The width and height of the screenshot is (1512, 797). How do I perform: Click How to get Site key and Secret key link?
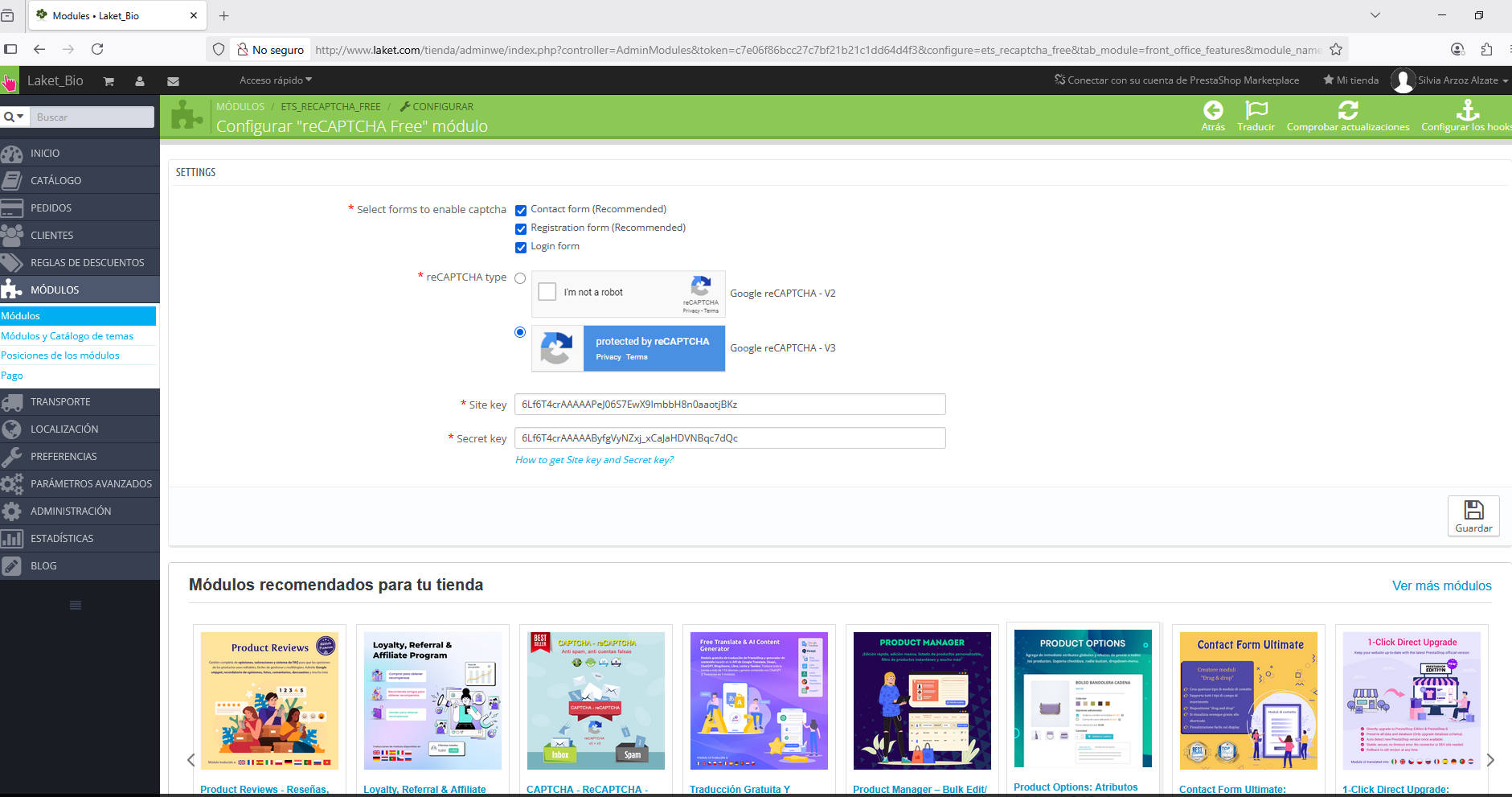click(x=594, y=460)
